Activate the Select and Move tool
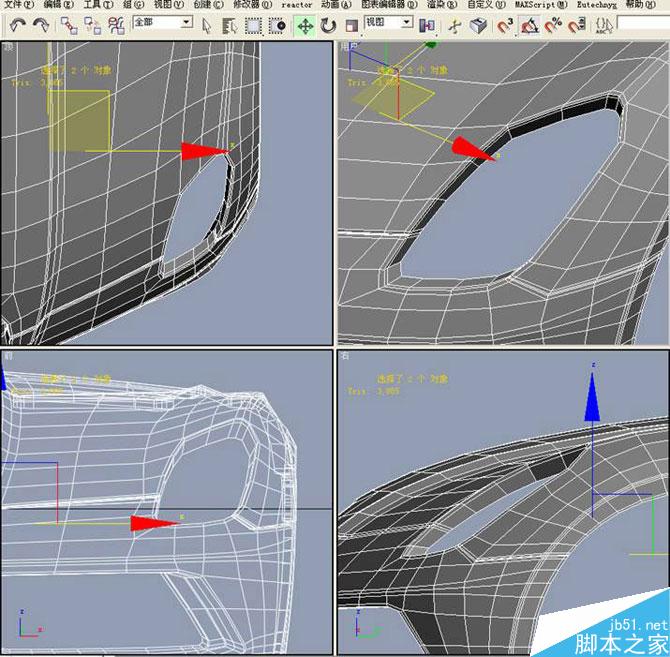Image resolution: width=670 pixels, height=657 pixels. [x=305, y=26]
